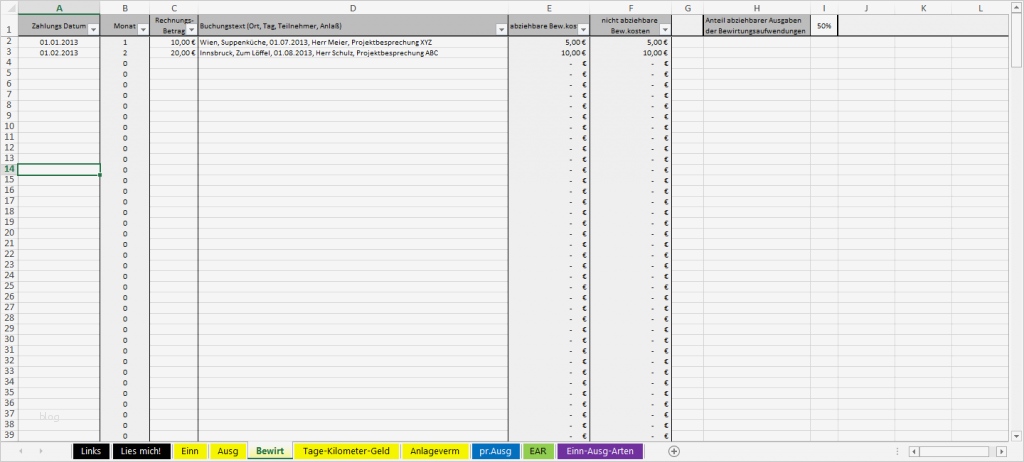The image size is (1024, 462).
Task: Select column F header
Action: click(x=631, y=8)
